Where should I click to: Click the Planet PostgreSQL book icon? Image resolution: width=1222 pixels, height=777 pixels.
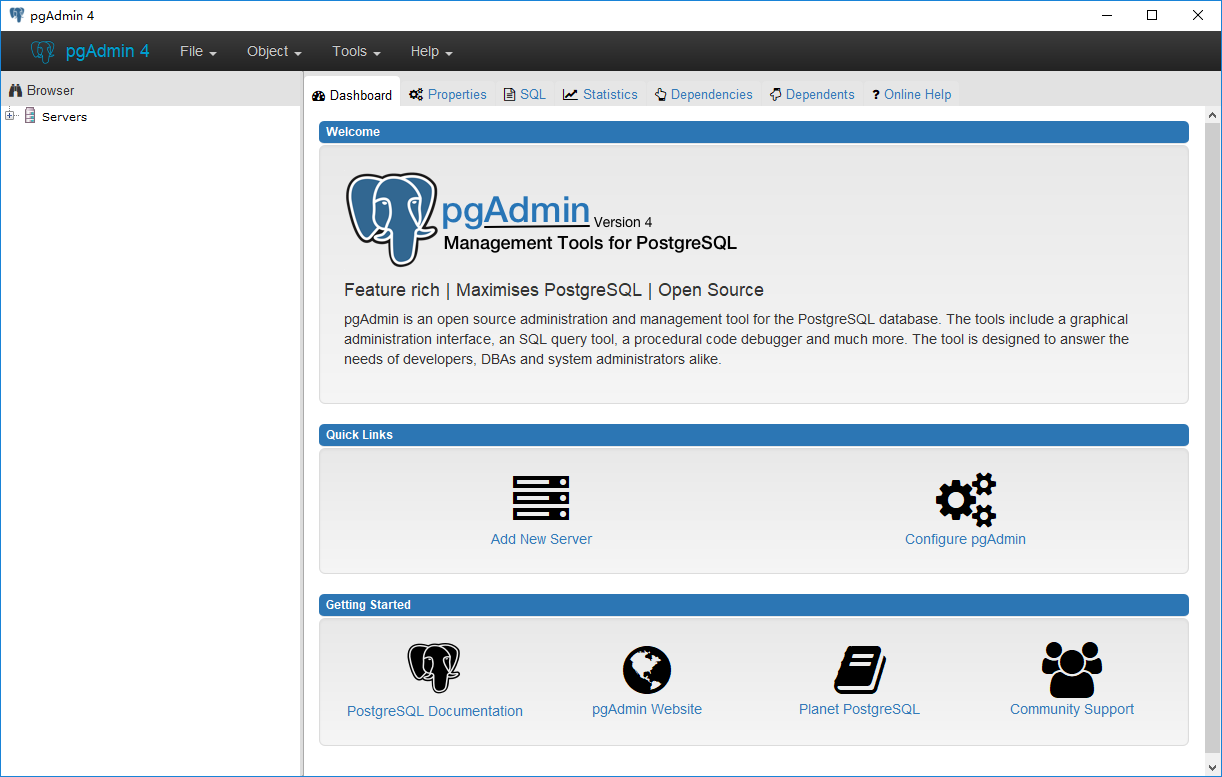859,669
